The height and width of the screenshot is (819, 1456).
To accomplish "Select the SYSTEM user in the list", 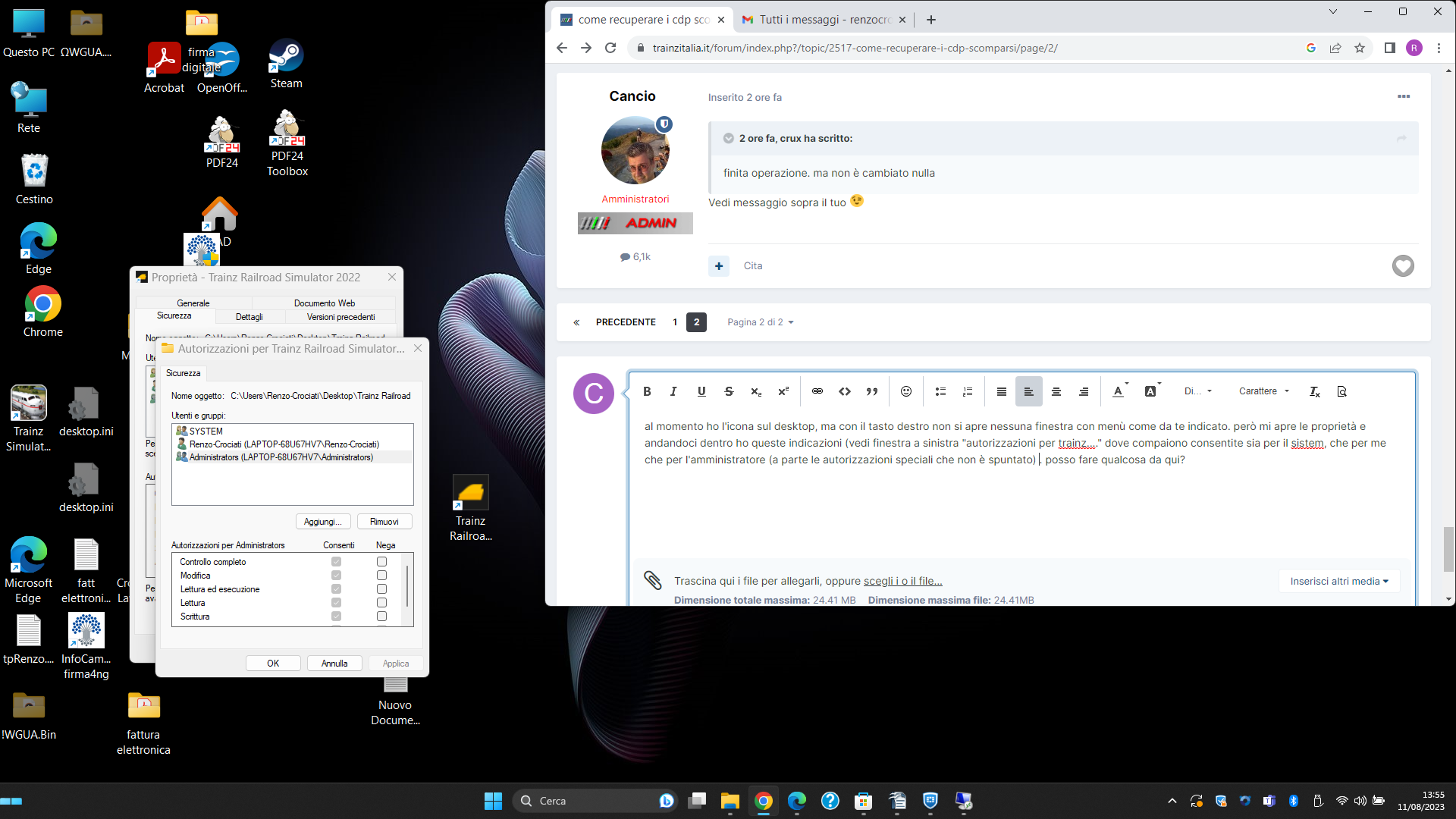I will tap(292, 431).
